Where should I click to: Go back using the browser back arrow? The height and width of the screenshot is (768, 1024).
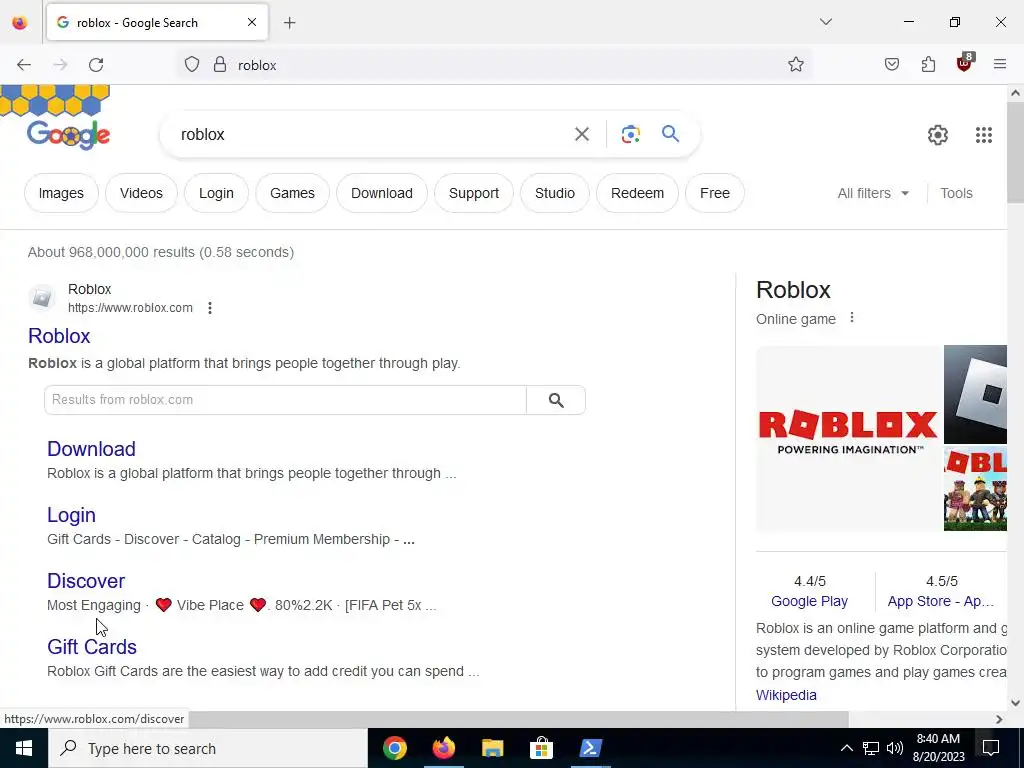tap(24, 65)
